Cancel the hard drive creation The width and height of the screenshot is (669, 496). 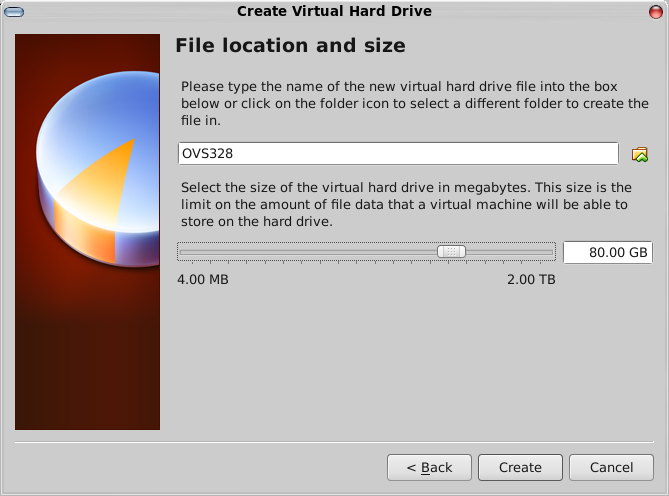coord(611,467)
